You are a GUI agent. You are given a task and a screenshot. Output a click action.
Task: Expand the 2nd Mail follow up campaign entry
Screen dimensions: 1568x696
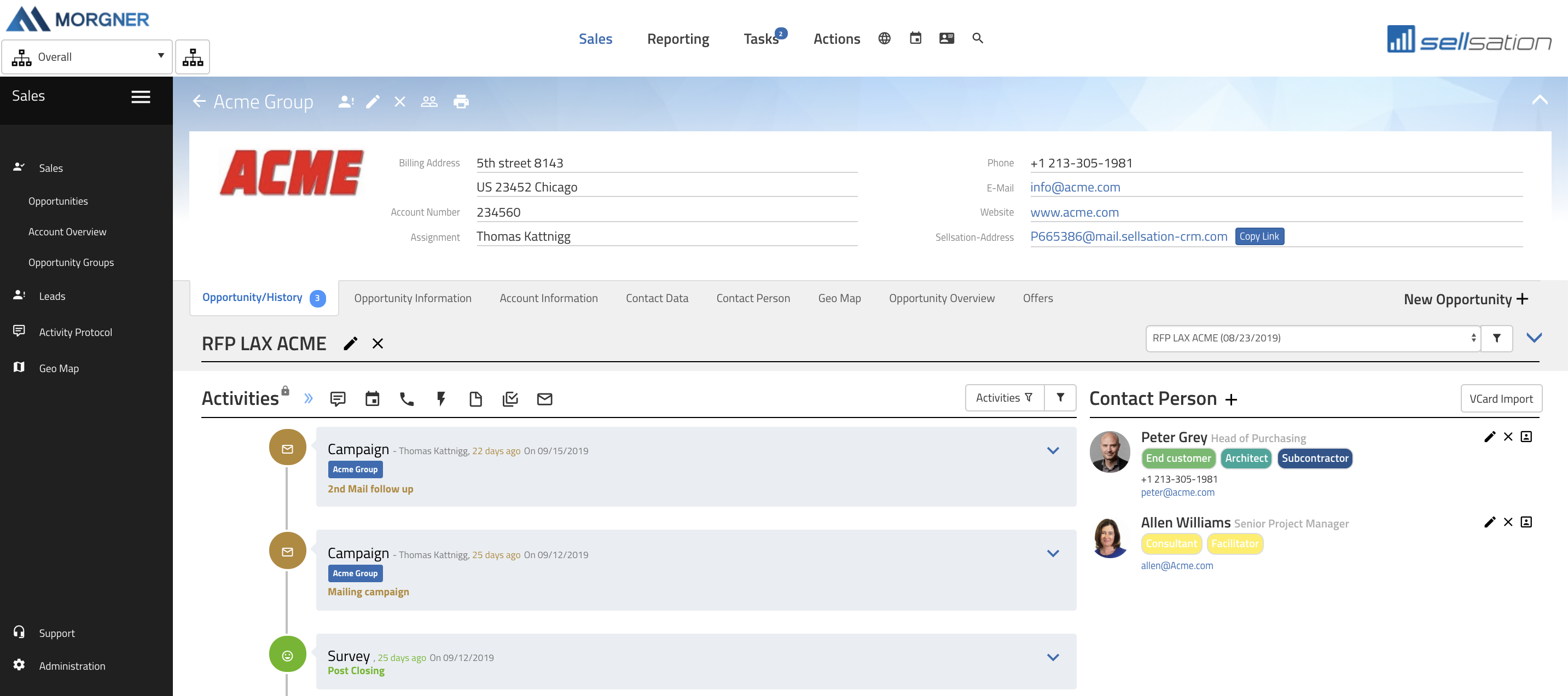1053,451
